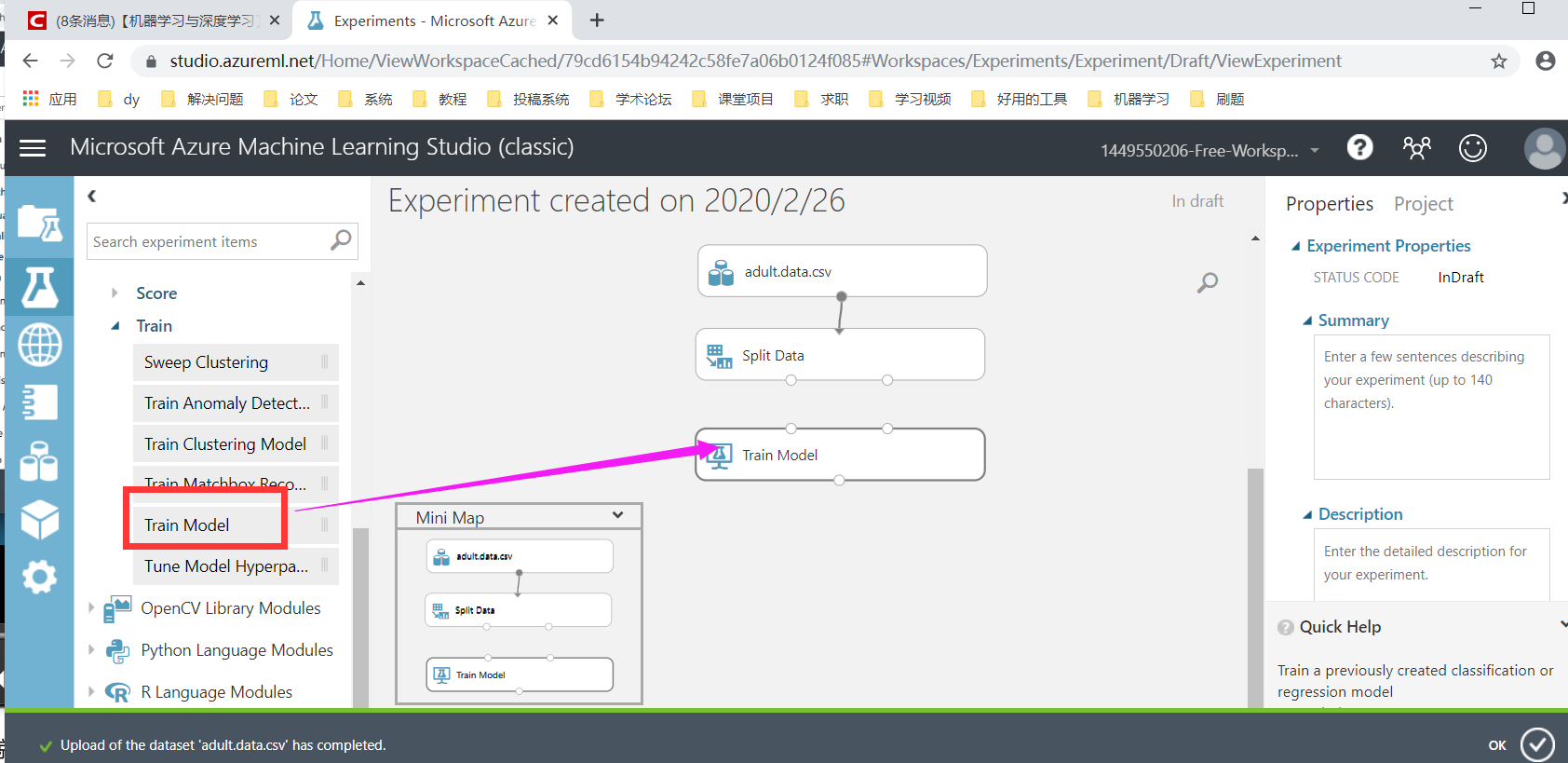Screen dimensions: 1568x763
Task: Collapse the Summary section
Action: 1307,320
